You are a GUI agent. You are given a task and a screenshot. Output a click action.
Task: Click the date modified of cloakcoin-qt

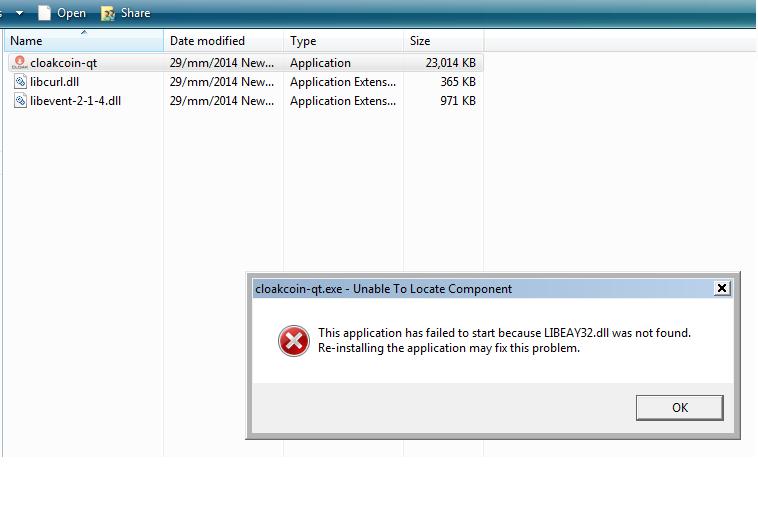222,63
